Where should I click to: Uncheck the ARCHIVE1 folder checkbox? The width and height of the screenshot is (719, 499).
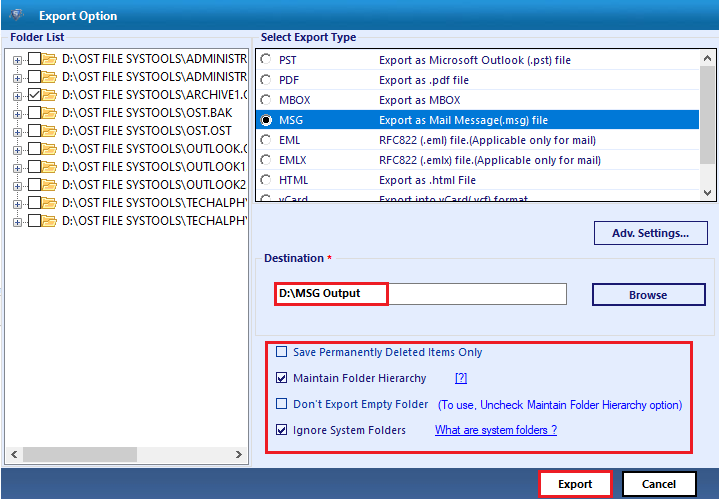coord(34,95)
